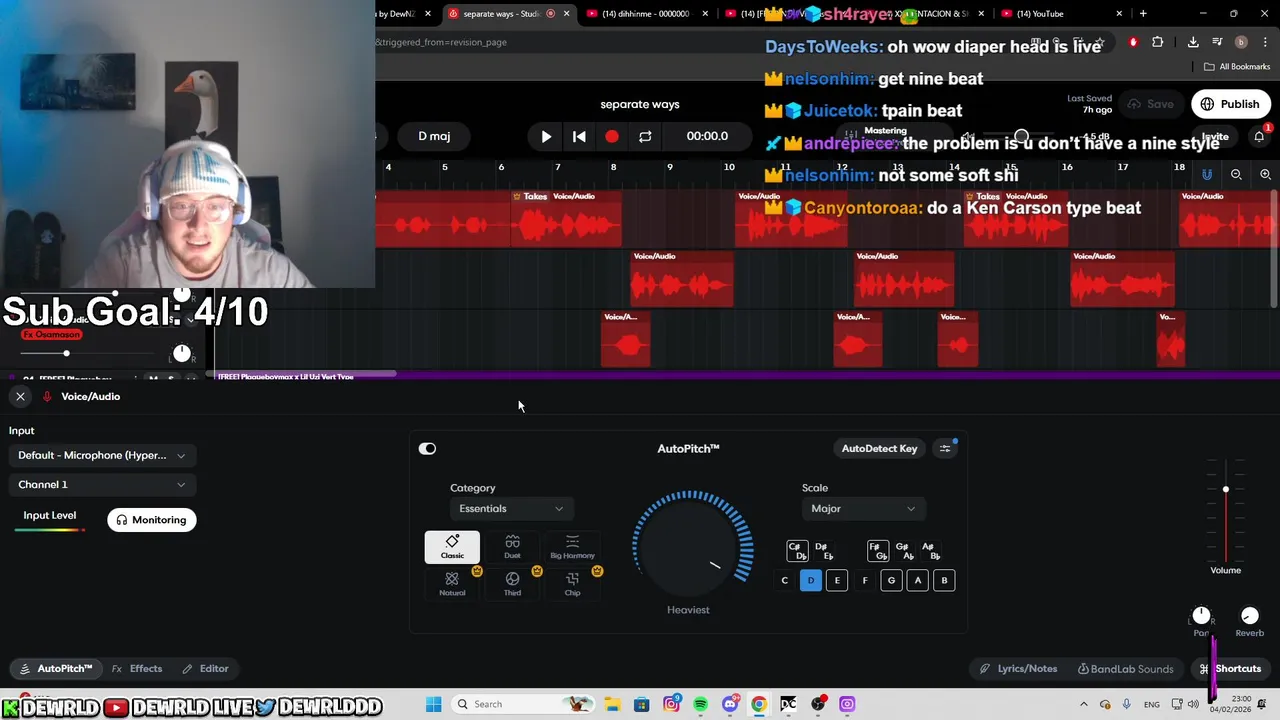Toggle loop cycle mode
This screenshot has height=720, width=1280.
pos(645,136)
